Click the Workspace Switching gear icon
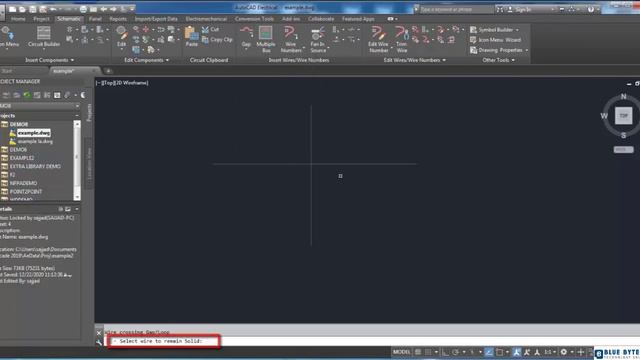The height and width of the screenshot is (360, 640). pyautogui.click(x=564, y=352)
